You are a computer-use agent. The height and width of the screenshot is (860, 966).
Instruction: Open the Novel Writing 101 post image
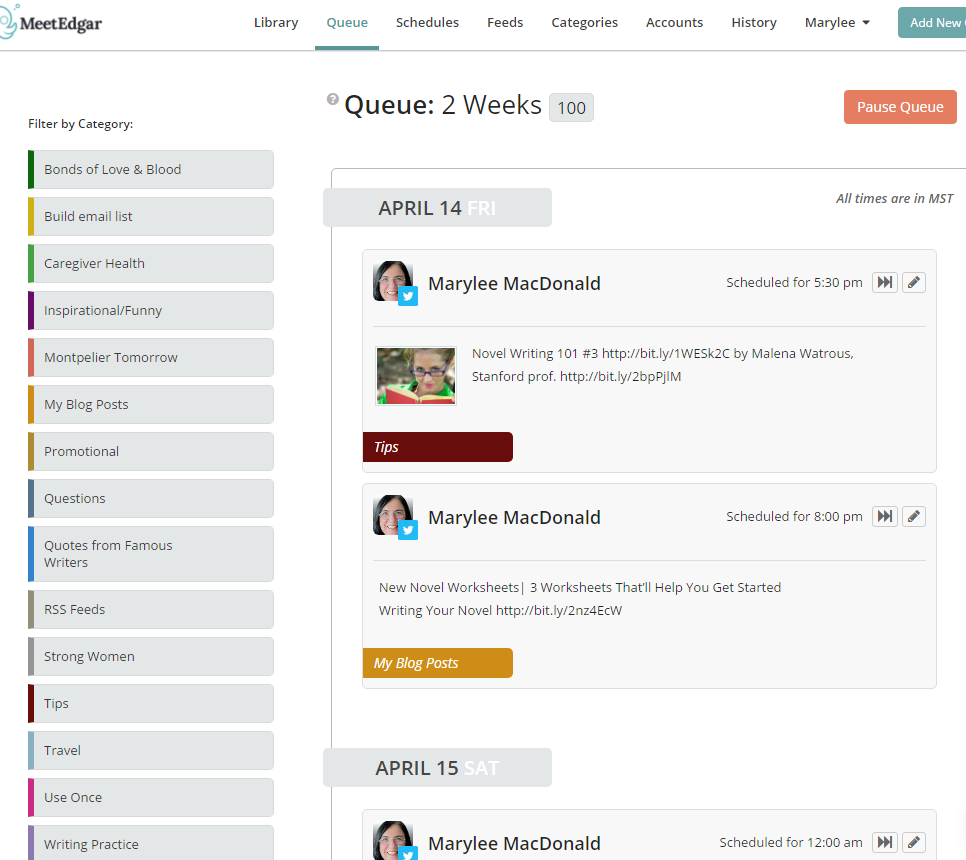pos(416,376)
